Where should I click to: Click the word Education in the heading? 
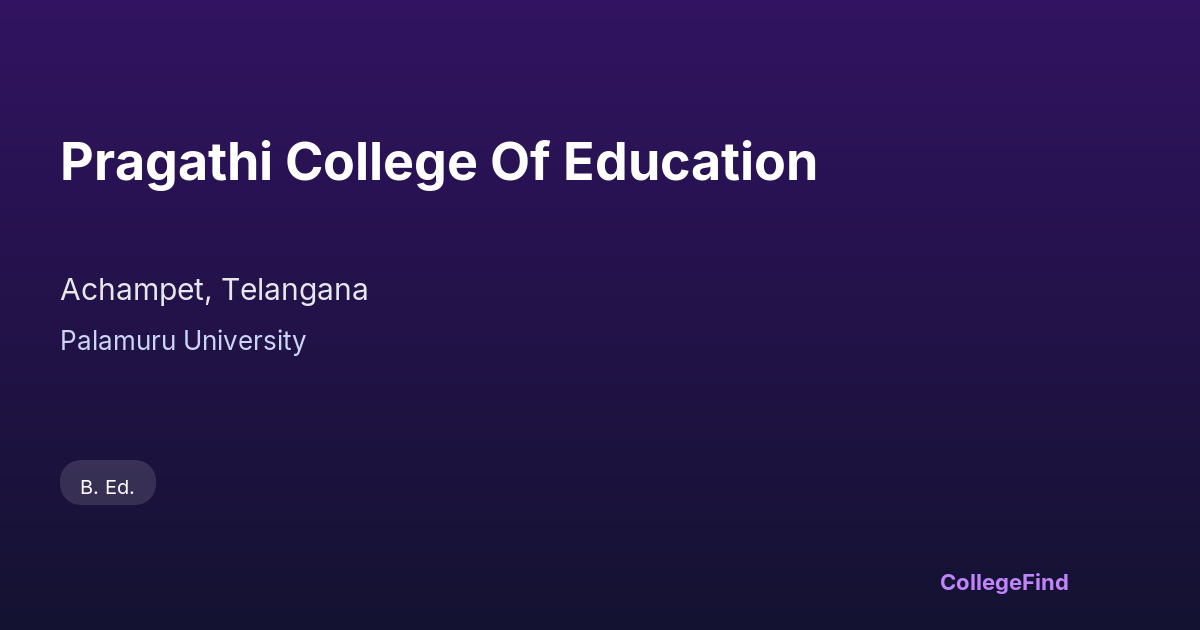690,162
